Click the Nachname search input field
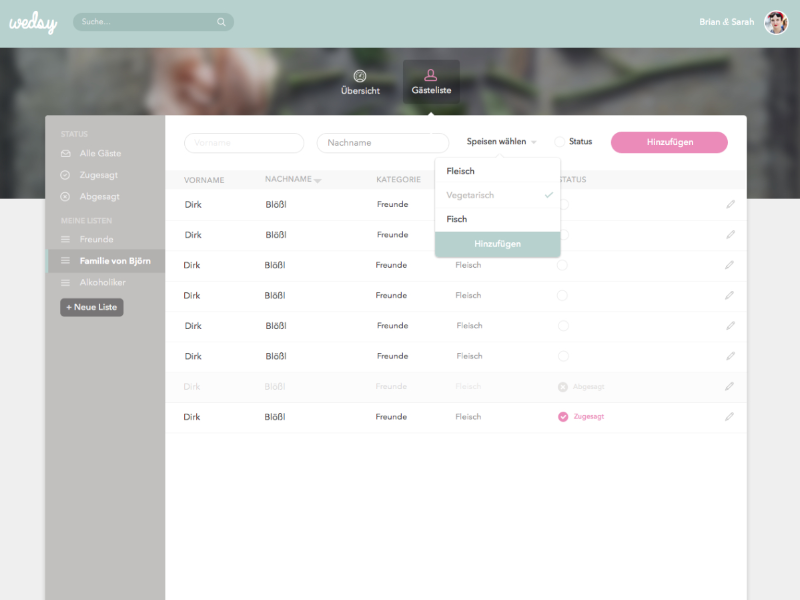The width and height of the screenshot is (800, 600). (383, 142)
